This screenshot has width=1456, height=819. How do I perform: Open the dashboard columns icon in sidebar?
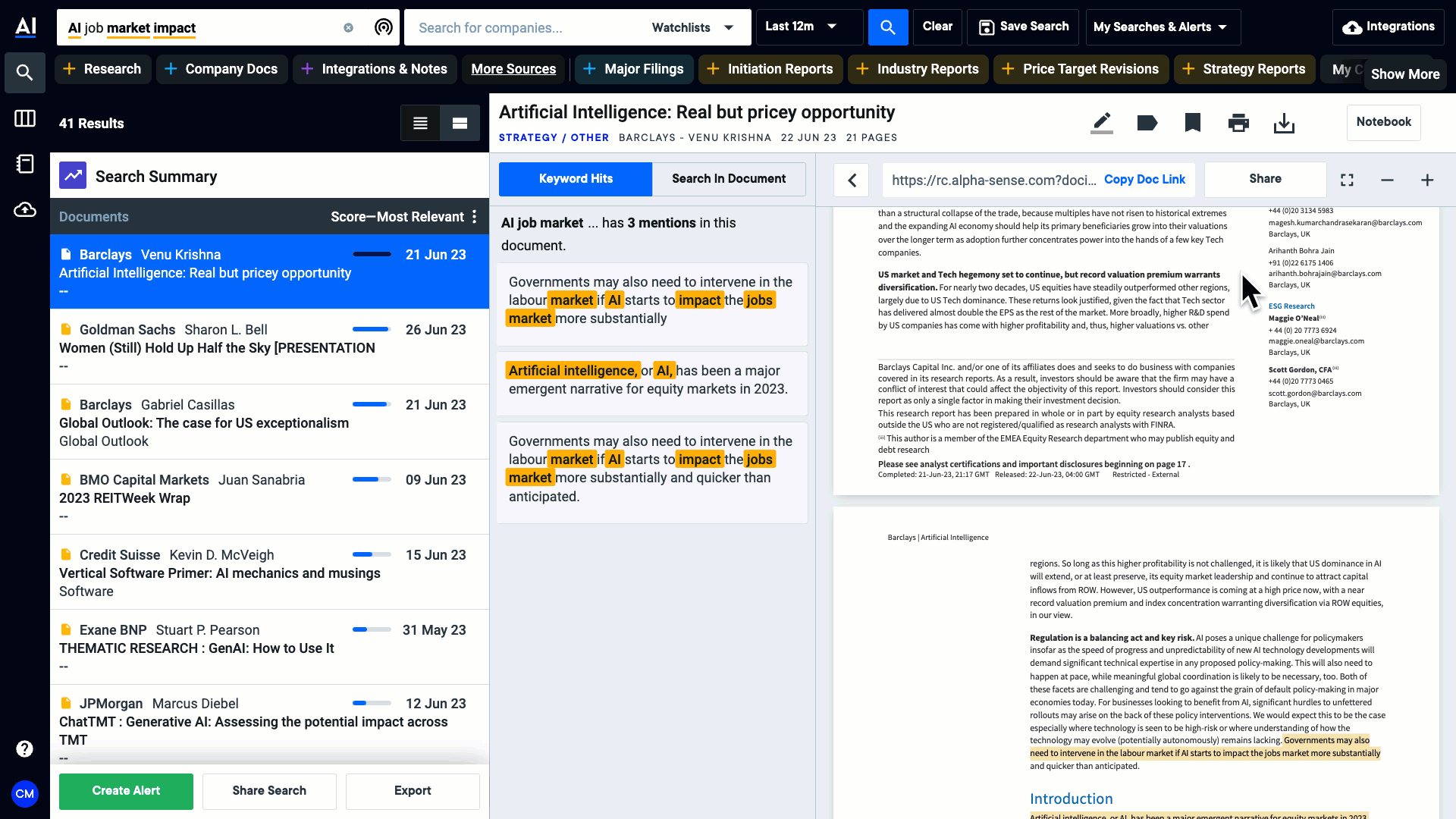(25, 118)
